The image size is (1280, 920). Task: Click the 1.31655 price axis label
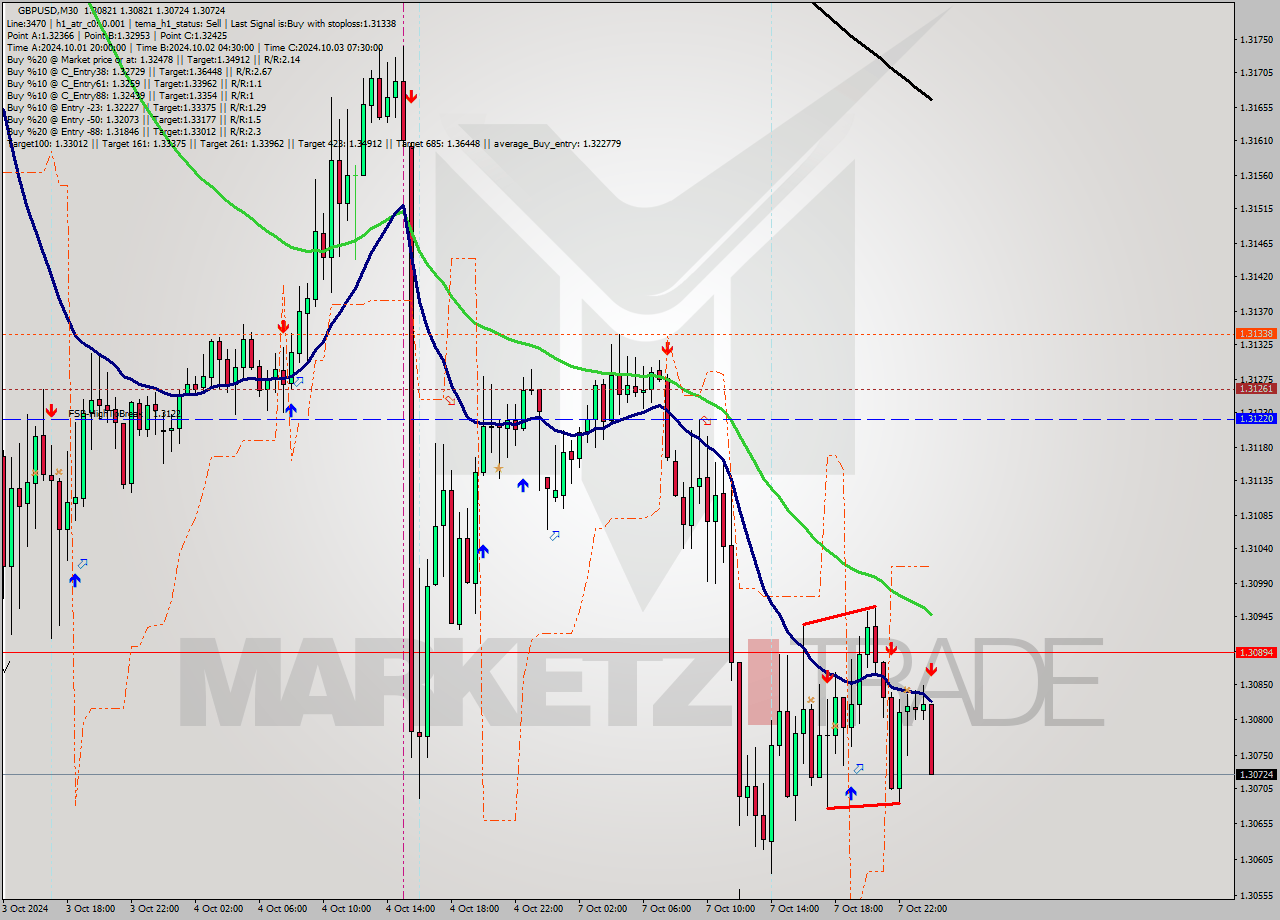coord(1256,107)
